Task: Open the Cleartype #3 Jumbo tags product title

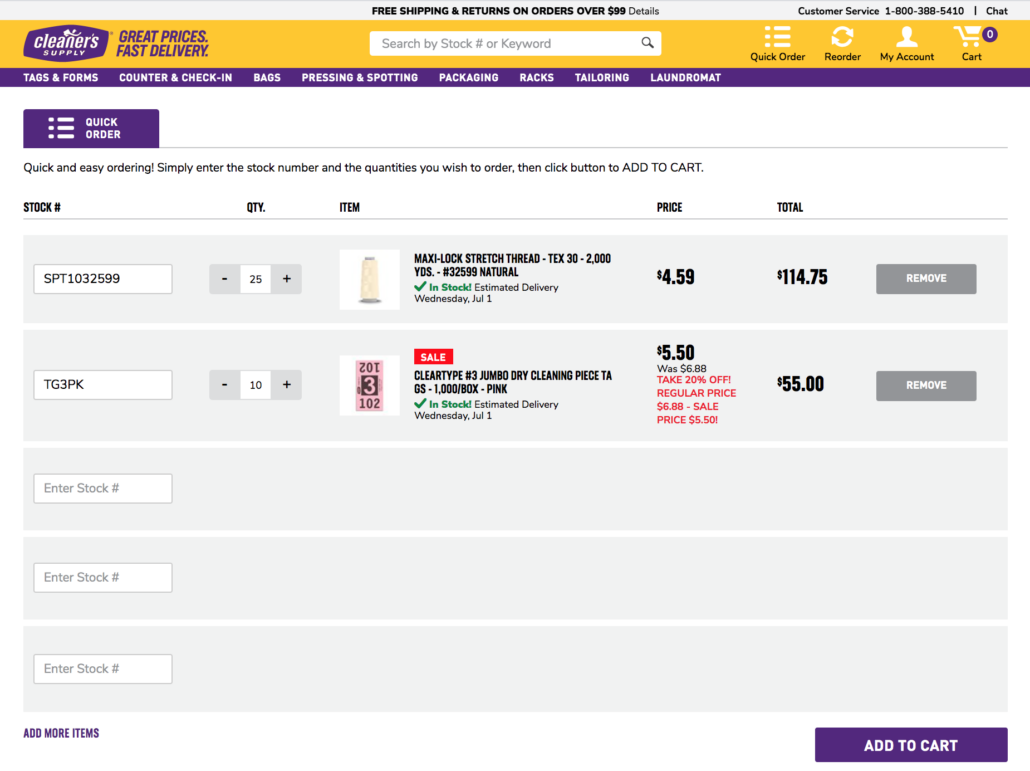Action: click(x=512, y=382)
